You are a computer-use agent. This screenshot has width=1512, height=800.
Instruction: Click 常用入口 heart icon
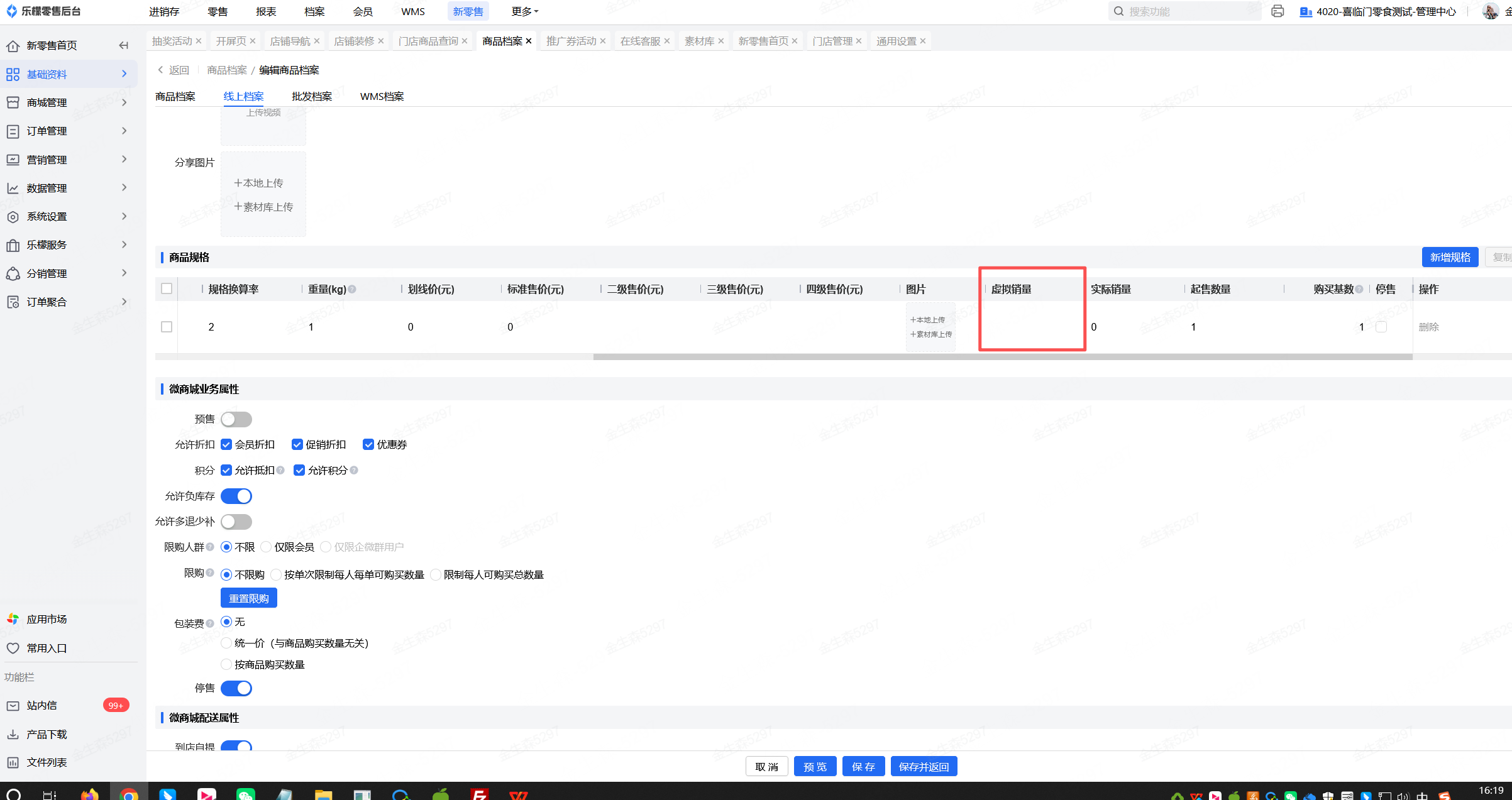point(13,648)
